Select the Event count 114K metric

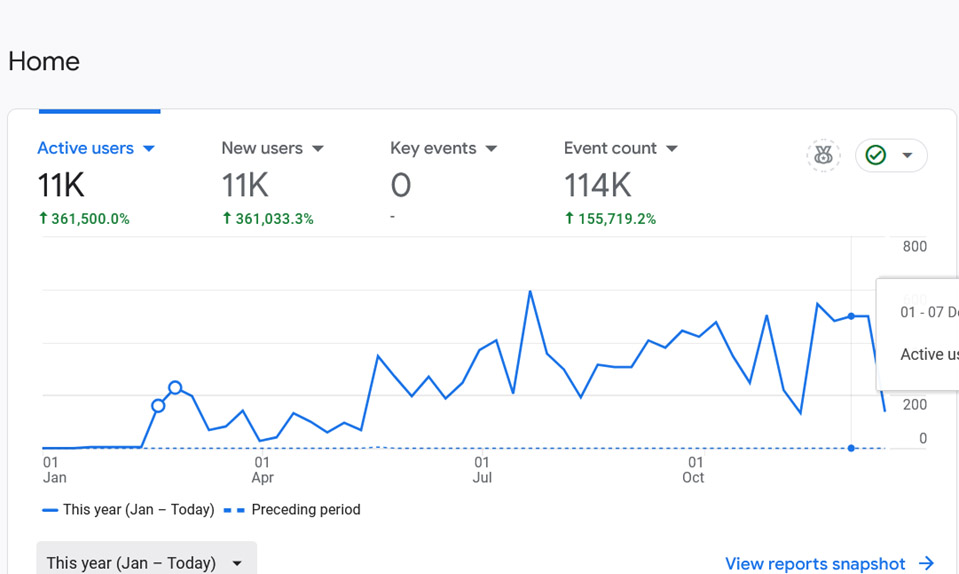click(x=597, y=185)
